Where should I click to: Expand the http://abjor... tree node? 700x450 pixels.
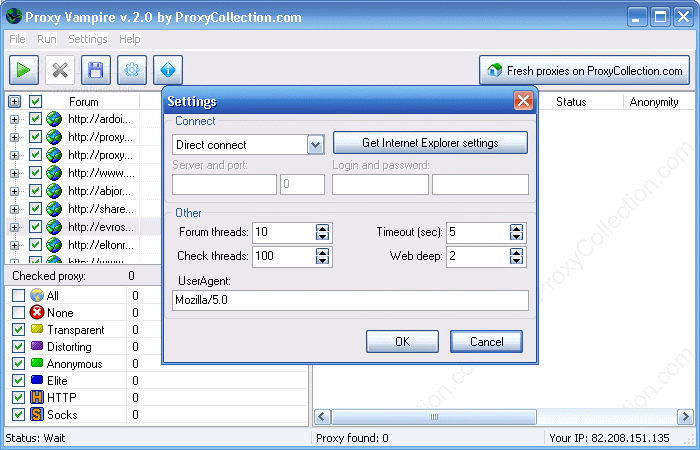[14, 192]
